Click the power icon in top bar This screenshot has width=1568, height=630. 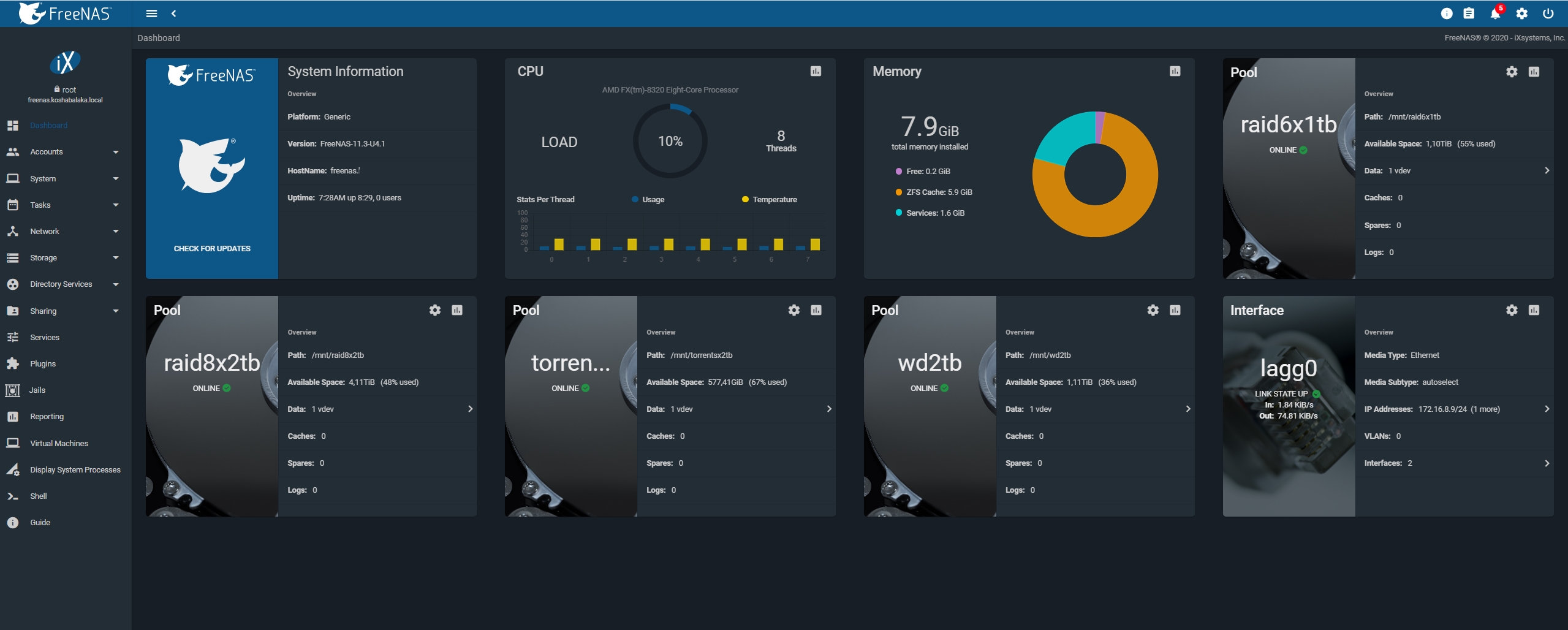pos(1548,13)
